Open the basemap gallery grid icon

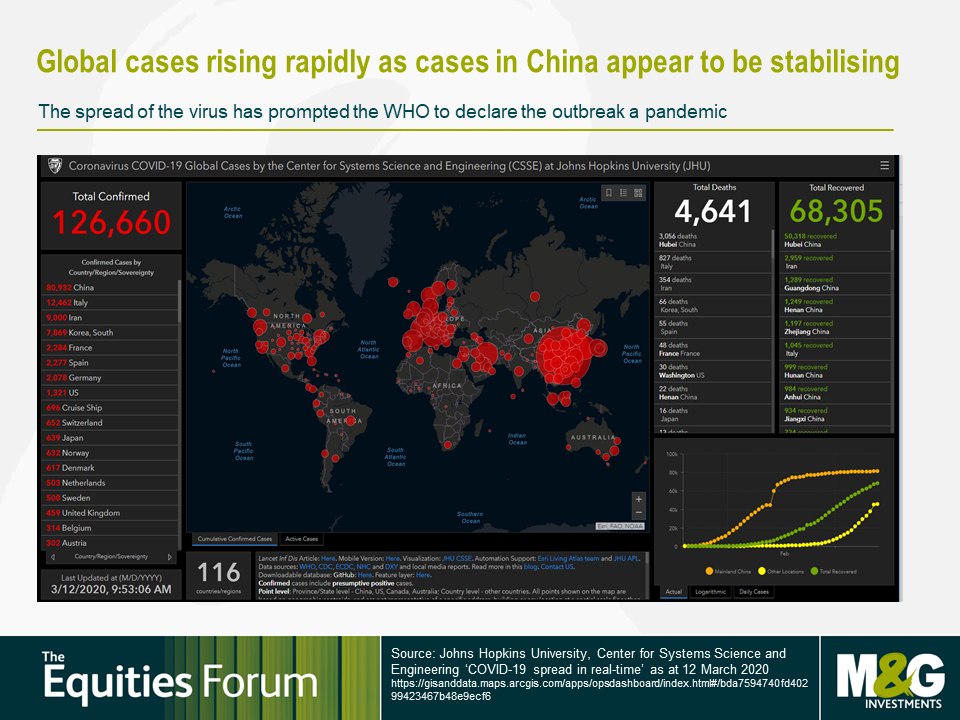(638, 193)
